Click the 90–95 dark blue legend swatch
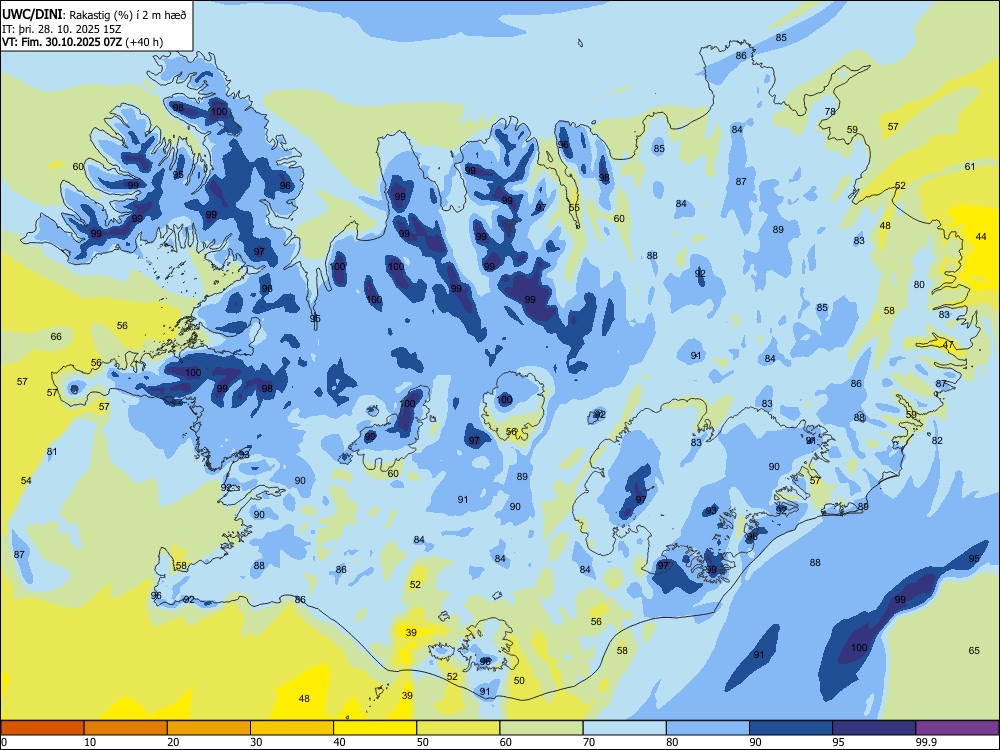Viewport: 1000px width, 750px height. (x=791, y=728)
